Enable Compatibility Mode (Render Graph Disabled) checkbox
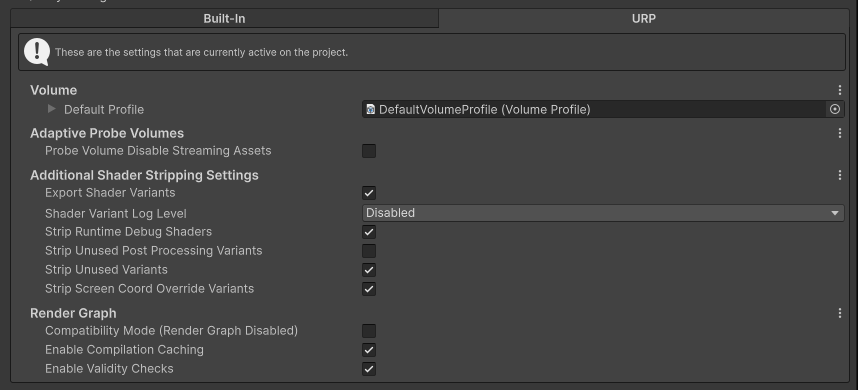The height and width of the screenshot is (390, 858). tap(369, 331)
